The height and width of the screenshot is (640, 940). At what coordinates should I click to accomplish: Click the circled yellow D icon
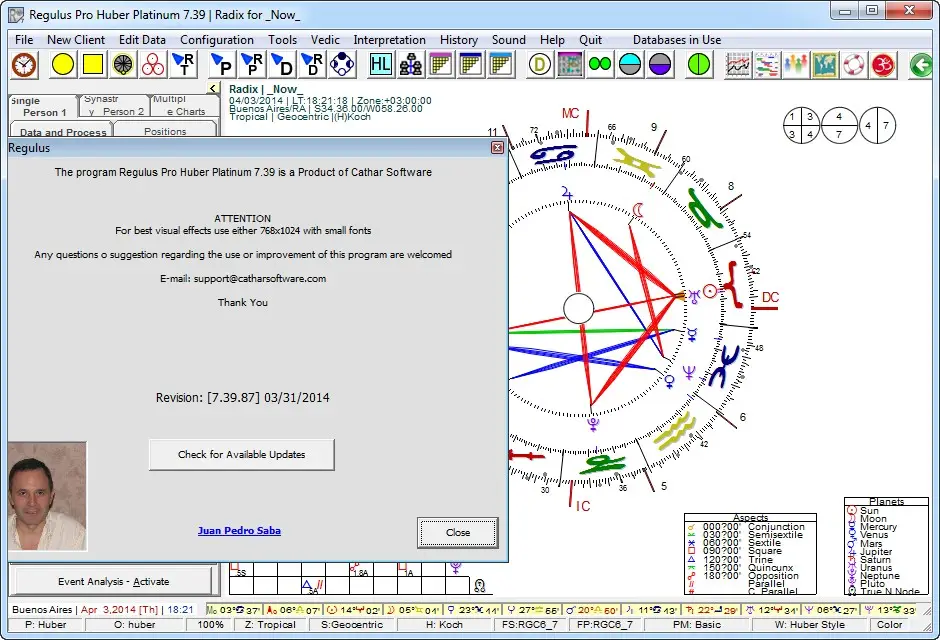coord(540,65)
